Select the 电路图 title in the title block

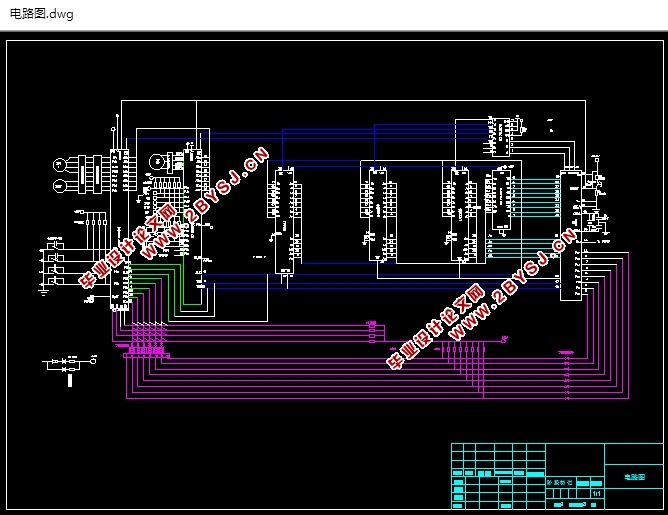pos(634,477)
